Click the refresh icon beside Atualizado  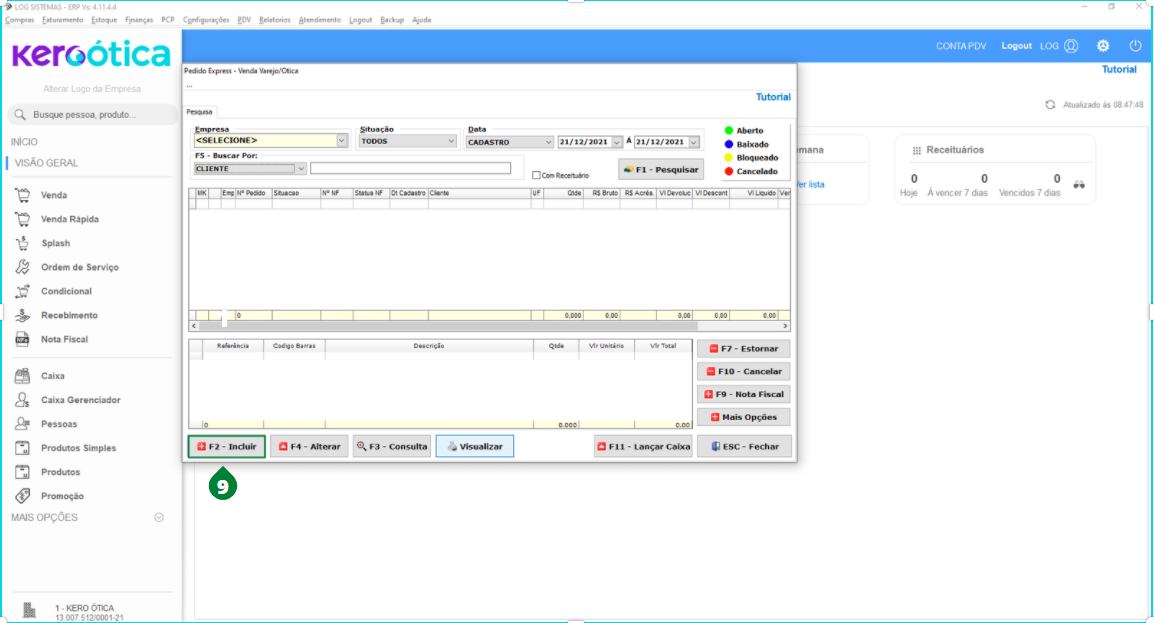pos(1050,105)
